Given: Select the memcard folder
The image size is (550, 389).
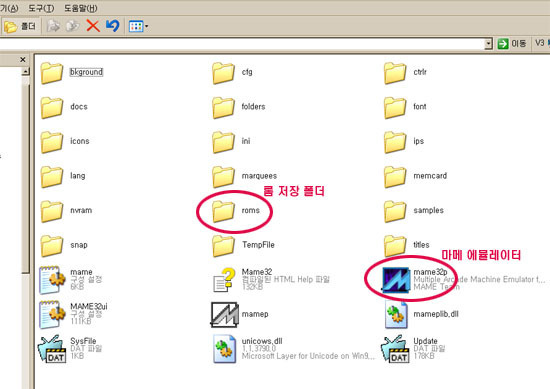Looking at the screenshot, I should tap(416, 176).
